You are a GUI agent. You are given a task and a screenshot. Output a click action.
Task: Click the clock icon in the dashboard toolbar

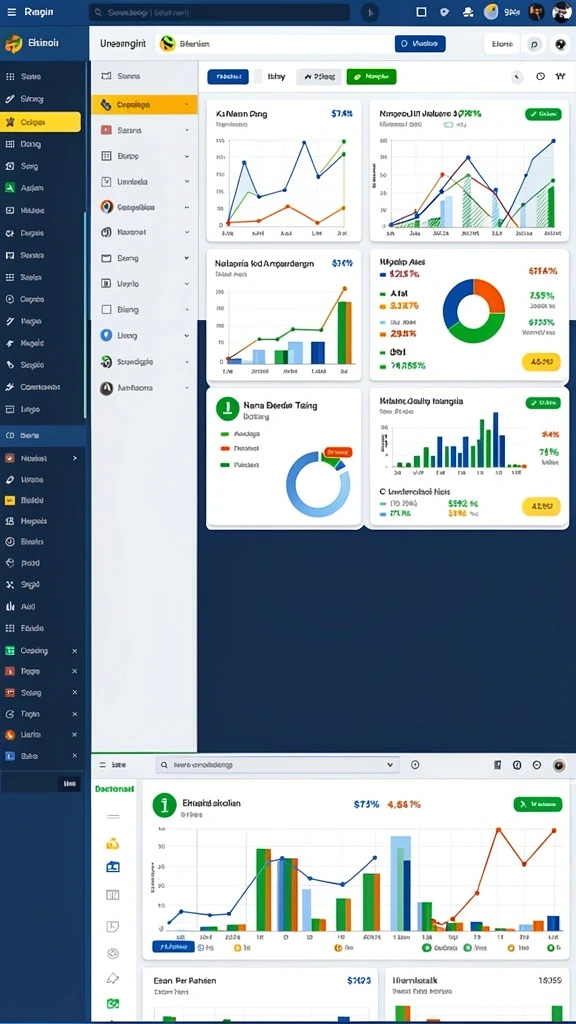540,76
